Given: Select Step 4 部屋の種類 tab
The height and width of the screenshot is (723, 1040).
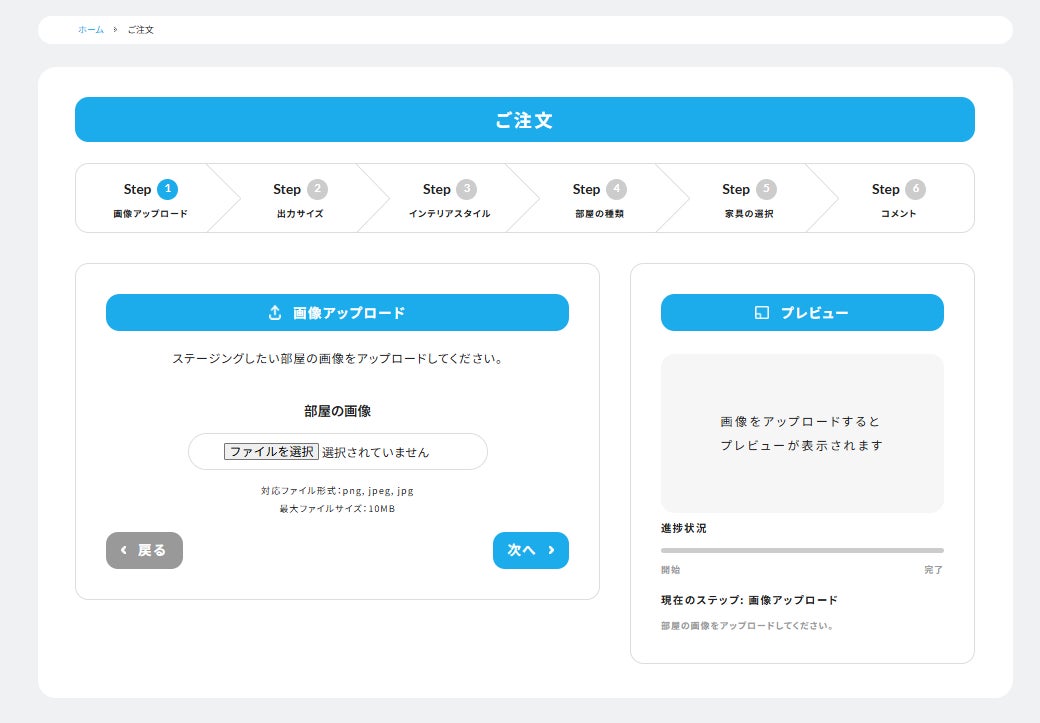Looking at the screenshot, I should pos(600,198).
